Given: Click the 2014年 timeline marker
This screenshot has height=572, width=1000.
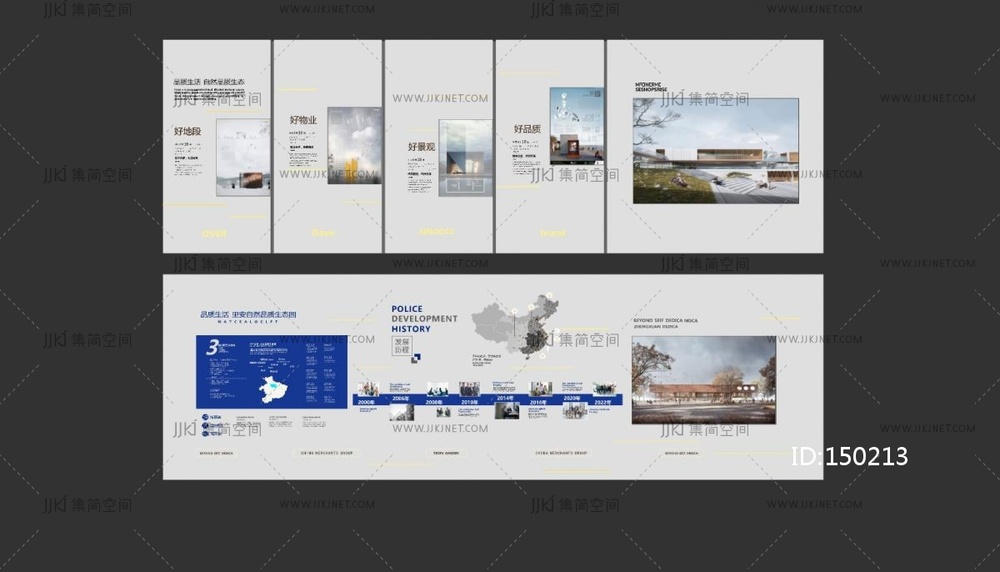Looking at the screenshot, I should tap(505, 399).
